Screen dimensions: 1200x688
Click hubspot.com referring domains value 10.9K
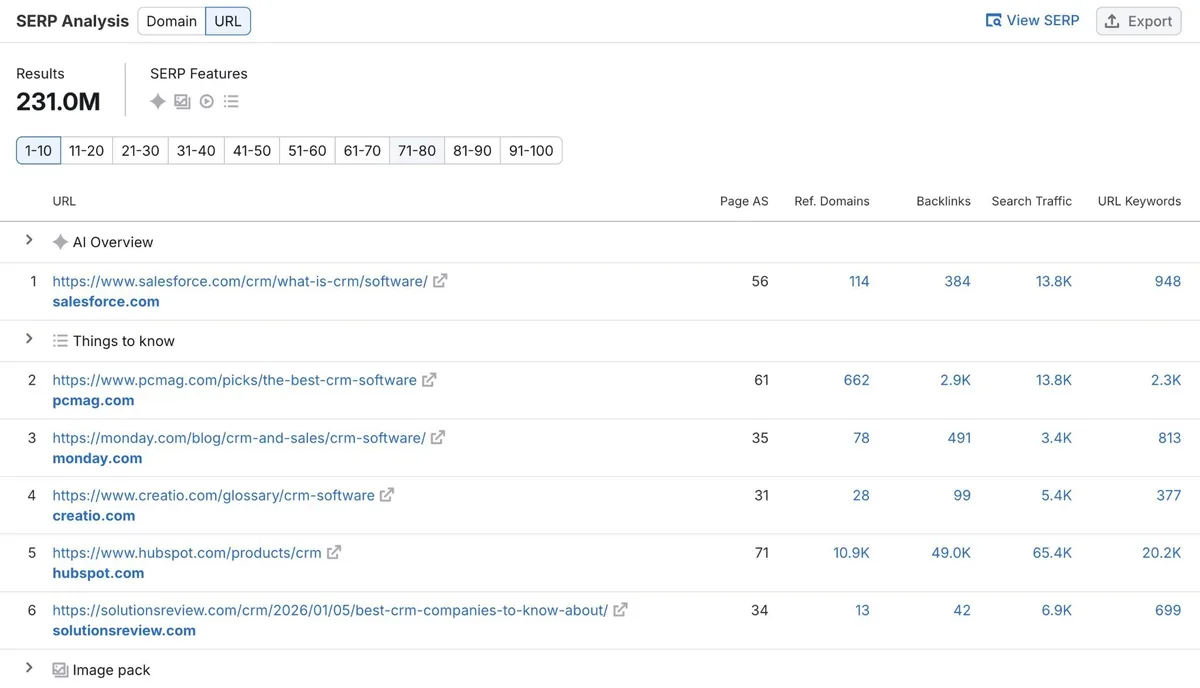pyautogui.click(x=851, y=552)
